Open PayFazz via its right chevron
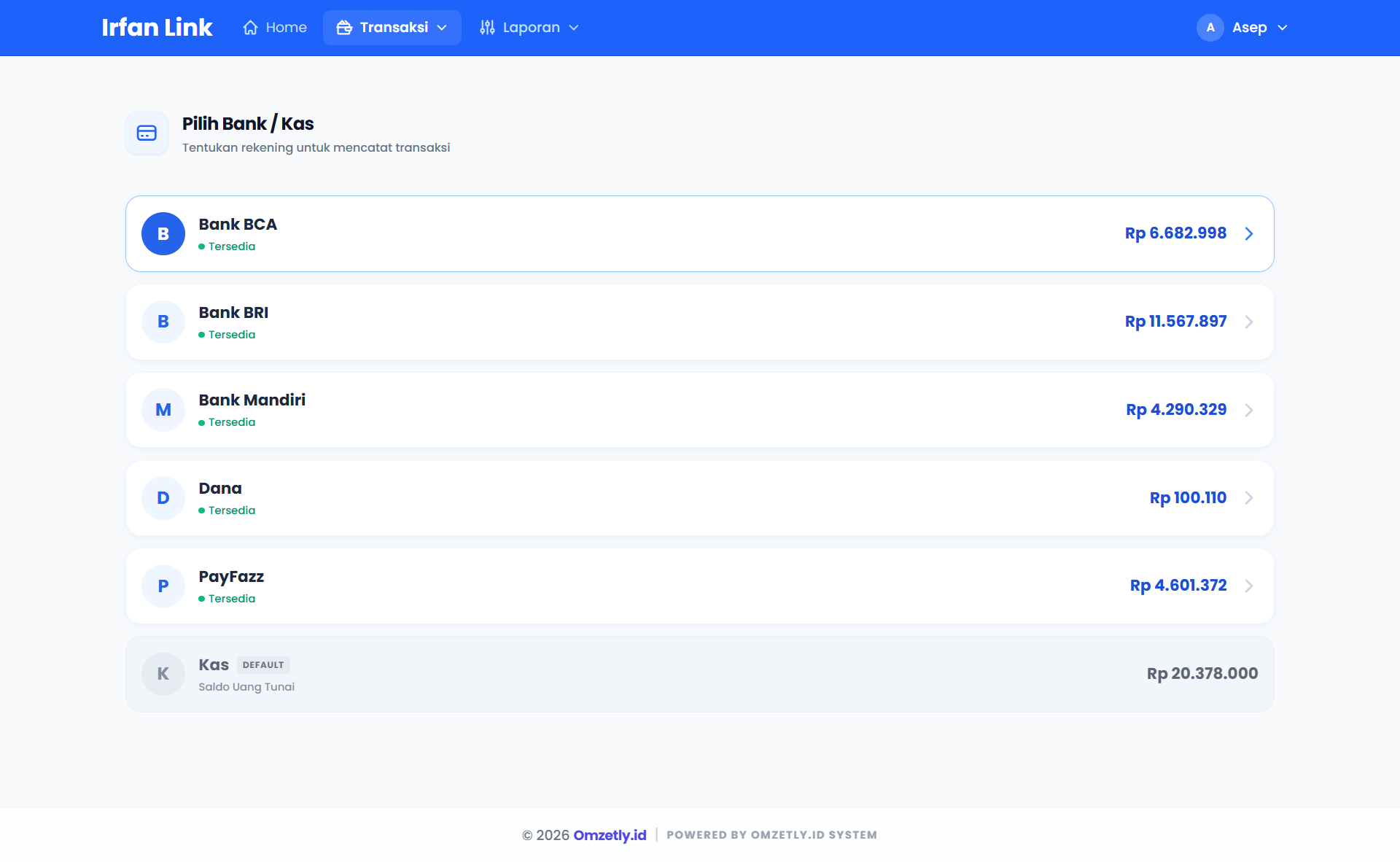This screenshot has height=862, width=1400. 1249,586
